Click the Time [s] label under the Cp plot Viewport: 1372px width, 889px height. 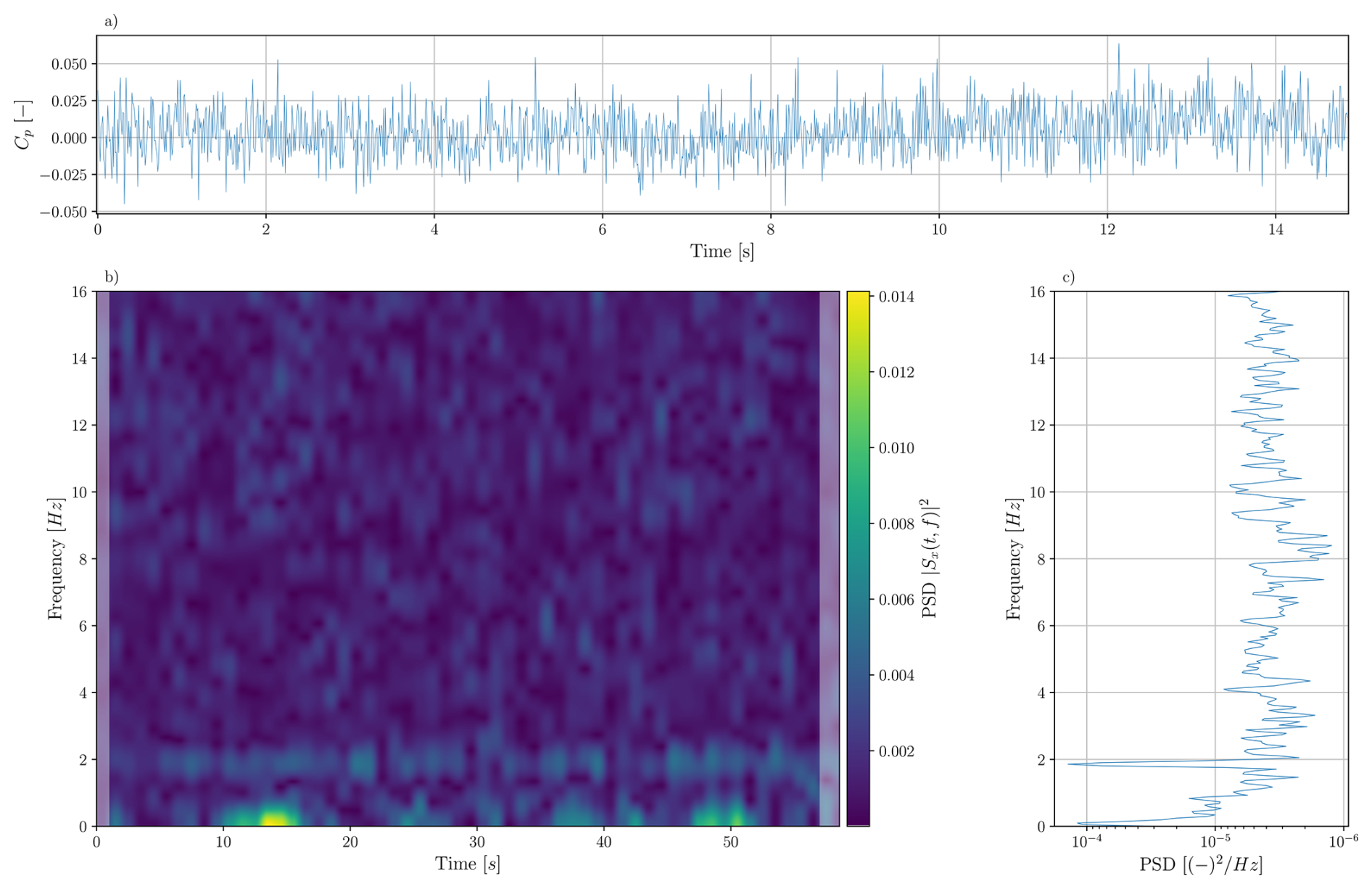coord(722,252)
